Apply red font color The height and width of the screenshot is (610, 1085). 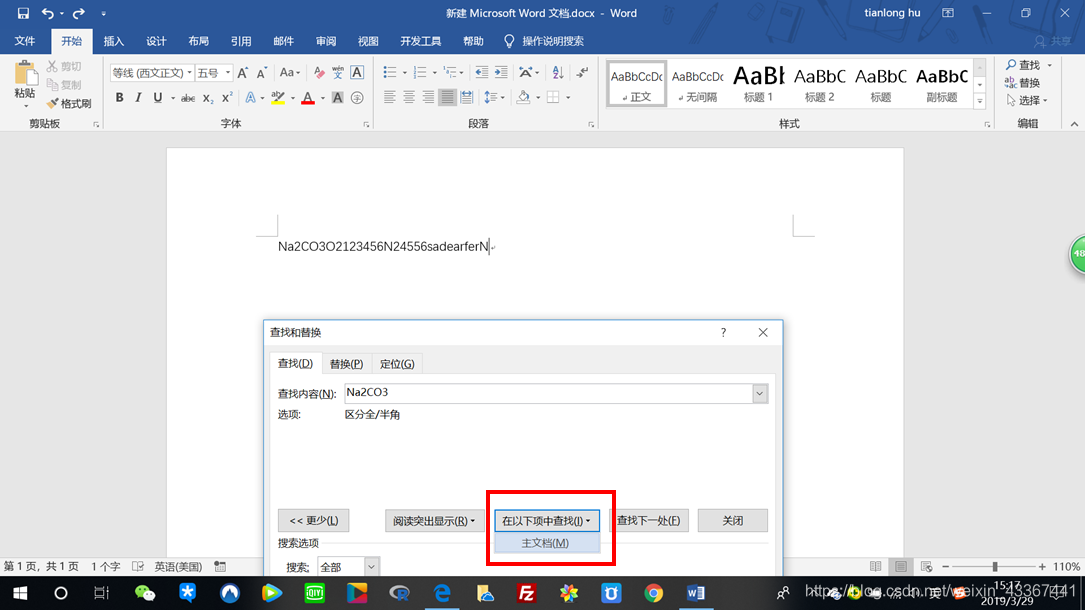(308, 98)
